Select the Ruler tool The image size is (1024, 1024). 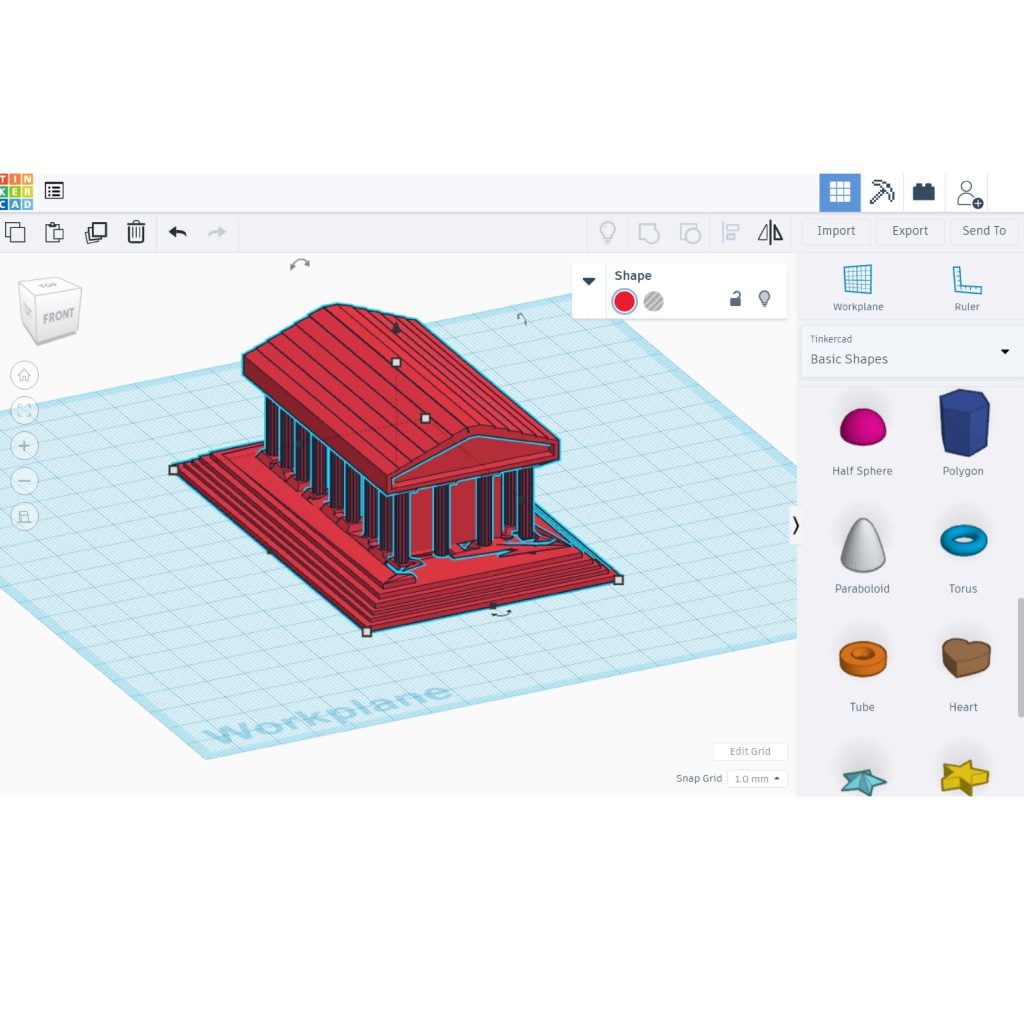click(967, 288)
